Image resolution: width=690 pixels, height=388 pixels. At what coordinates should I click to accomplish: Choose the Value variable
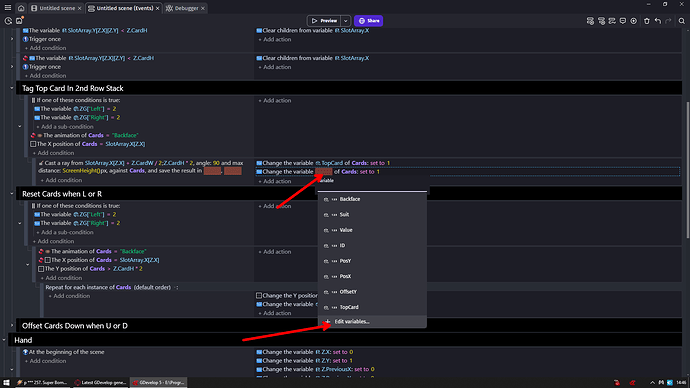click(x=372, y=230)
